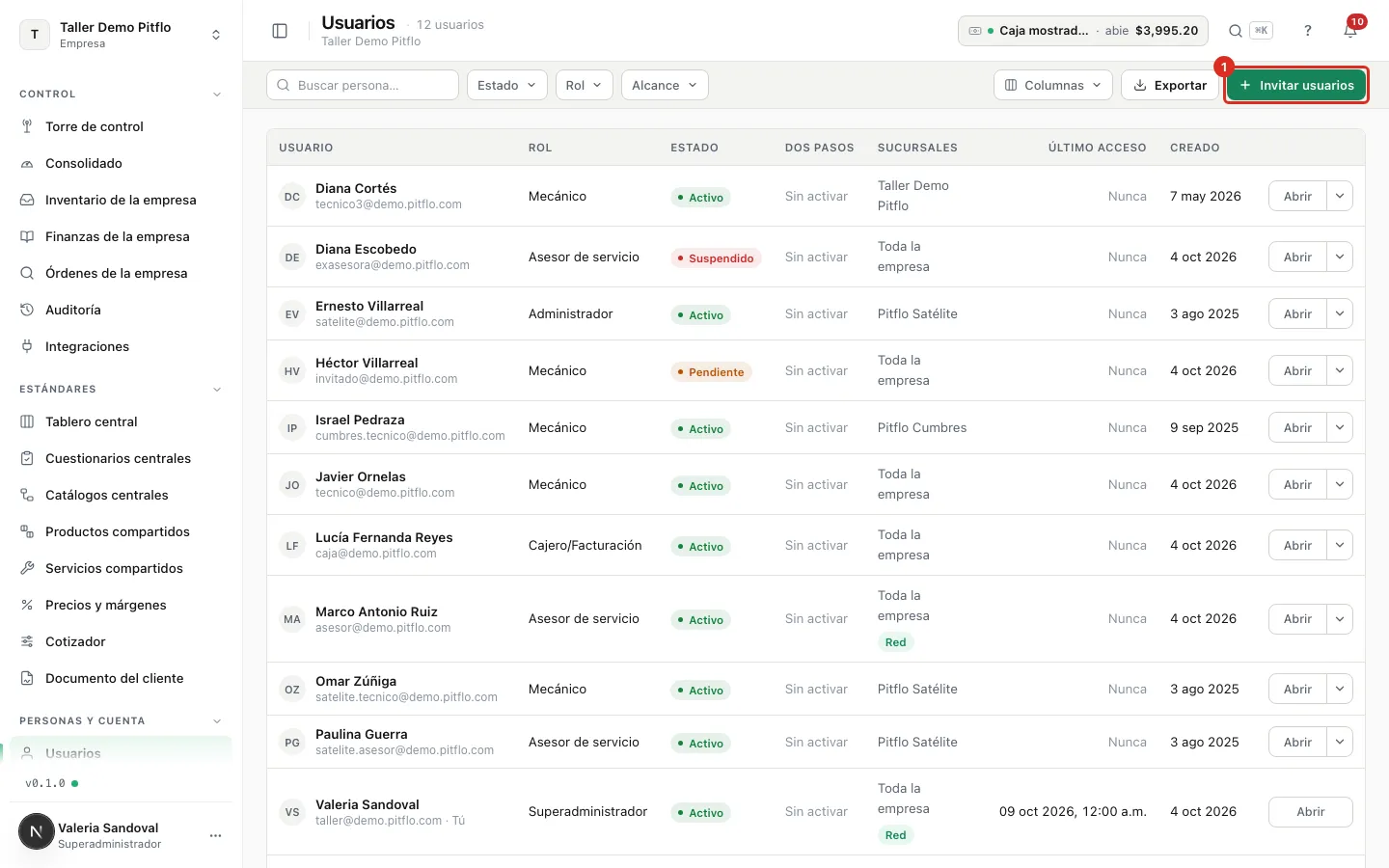This screenshot has height=868, width=1389.
Task: Open user menu three-dots for Valeria Sandoval
Action: 216,835
